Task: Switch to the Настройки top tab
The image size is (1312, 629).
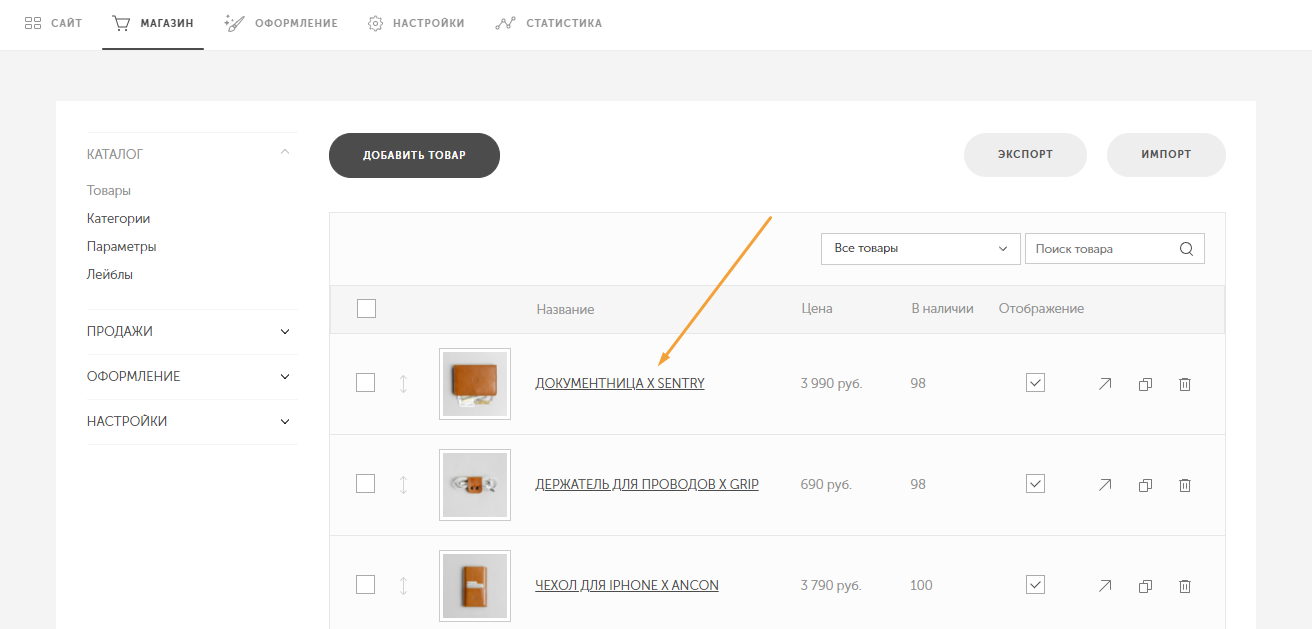Action: click(x=416, y=23)
